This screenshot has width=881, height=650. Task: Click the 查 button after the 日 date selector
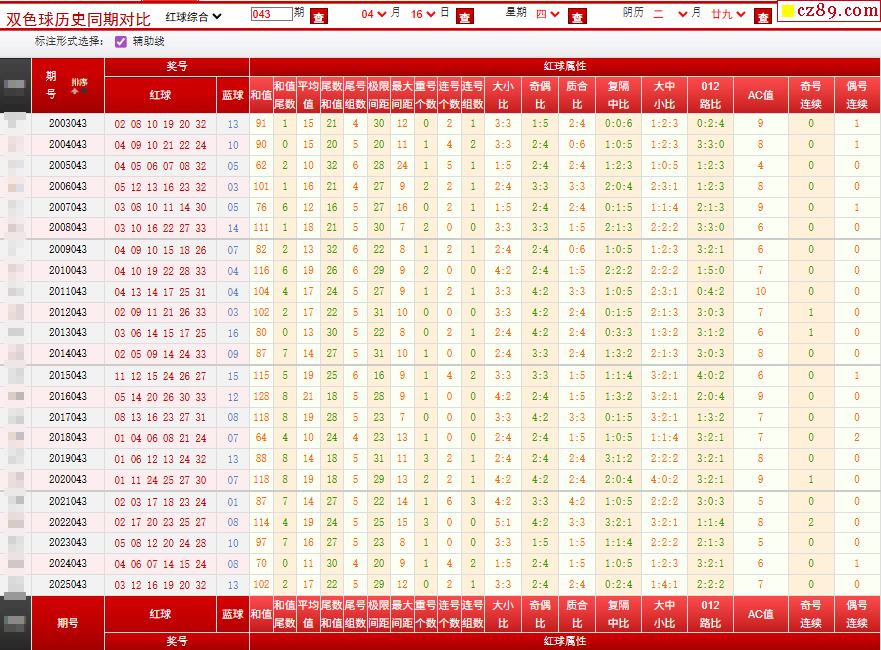(x=465, y=16)
